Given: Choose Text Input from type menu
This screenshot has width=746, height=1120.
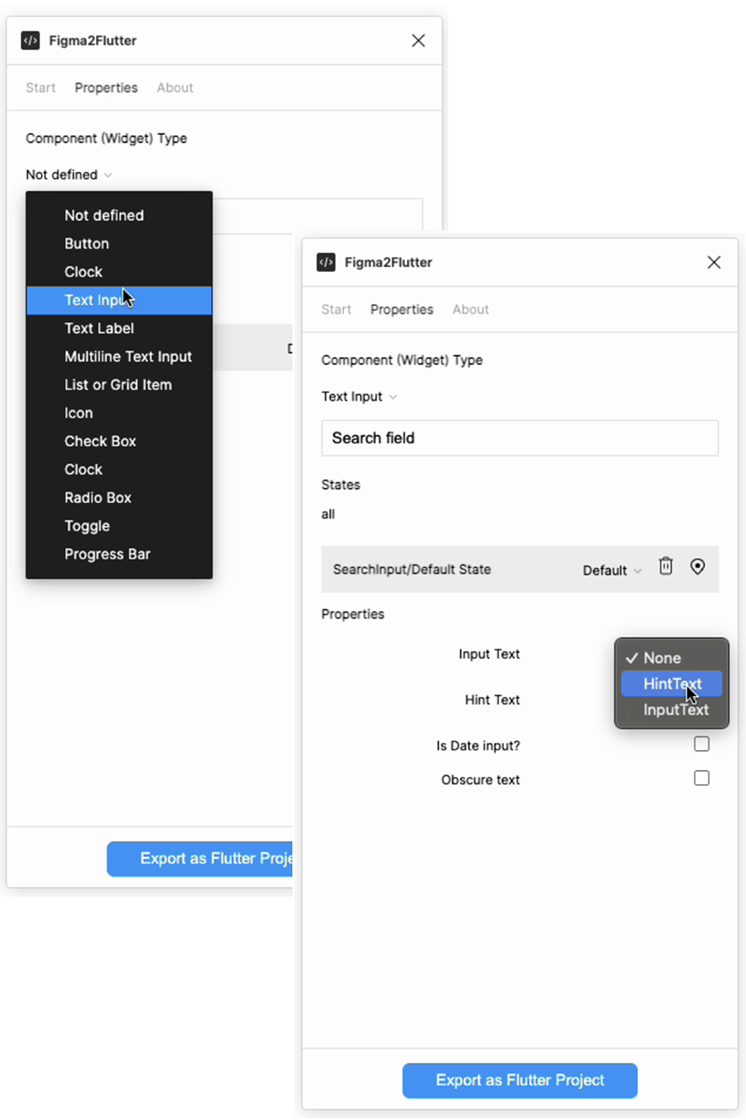Looking at the screenshot, I should [119, 300].
